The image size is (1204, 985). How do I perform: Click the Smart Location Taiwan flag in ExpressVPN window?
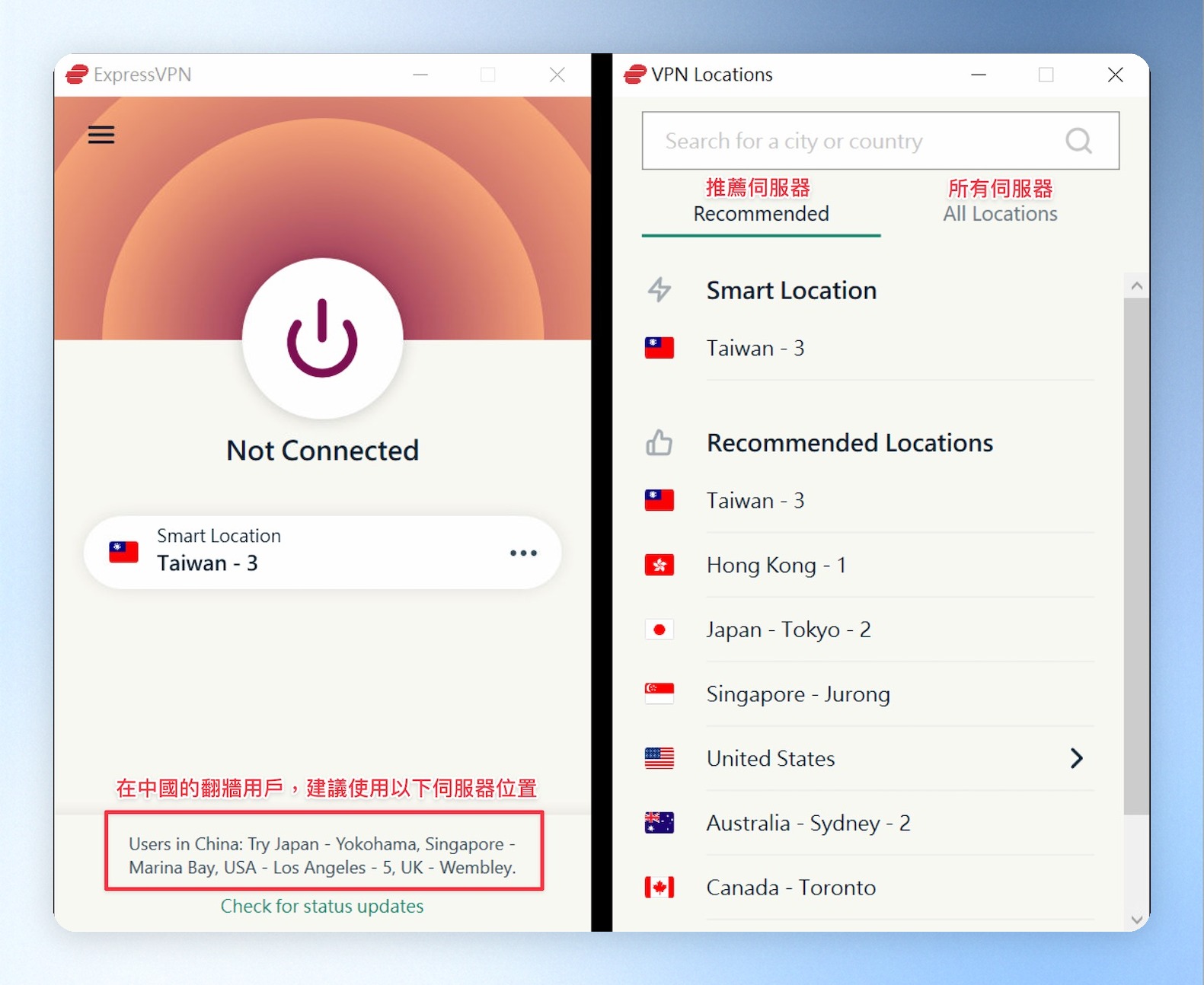(x=123, y=552)
